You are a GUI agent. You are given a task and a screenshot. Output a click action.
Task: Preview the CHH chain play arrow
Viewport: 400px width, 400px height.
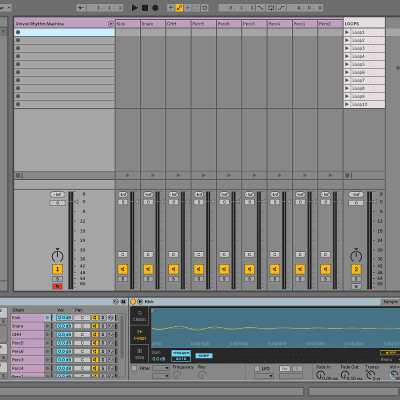click(48, 334)
